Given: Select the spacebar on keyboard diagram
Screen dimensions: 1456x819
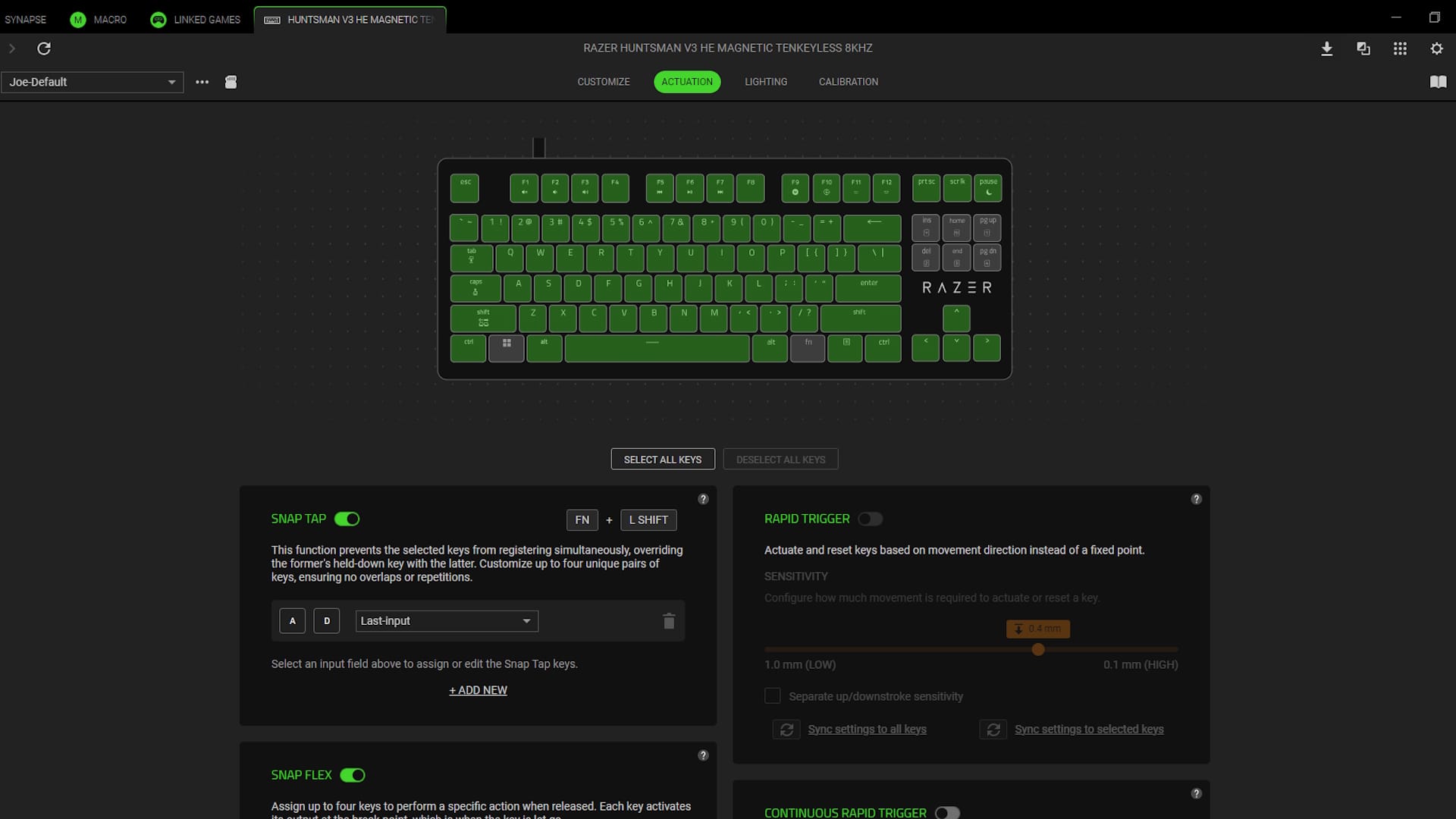Looking at the screenshot, I should pyautogui.click(x=657, y=348).
